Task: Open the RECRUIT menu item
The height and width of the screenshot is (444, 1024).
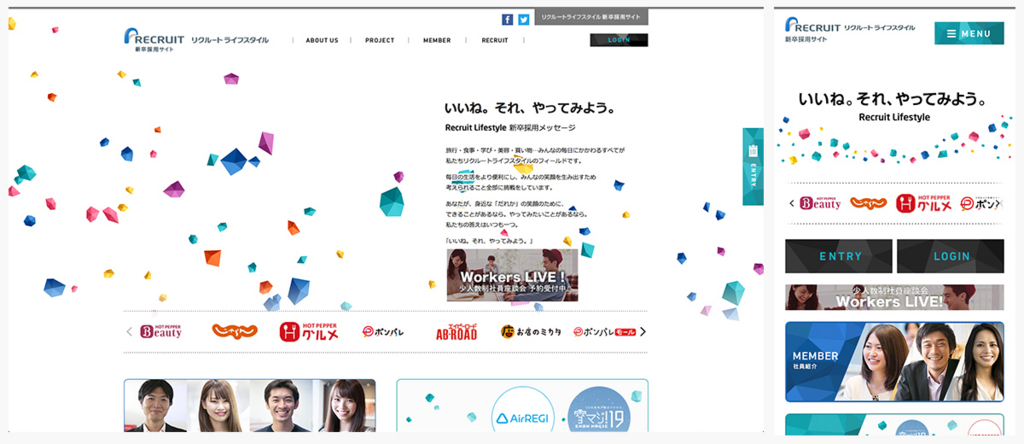Action: 494,40
